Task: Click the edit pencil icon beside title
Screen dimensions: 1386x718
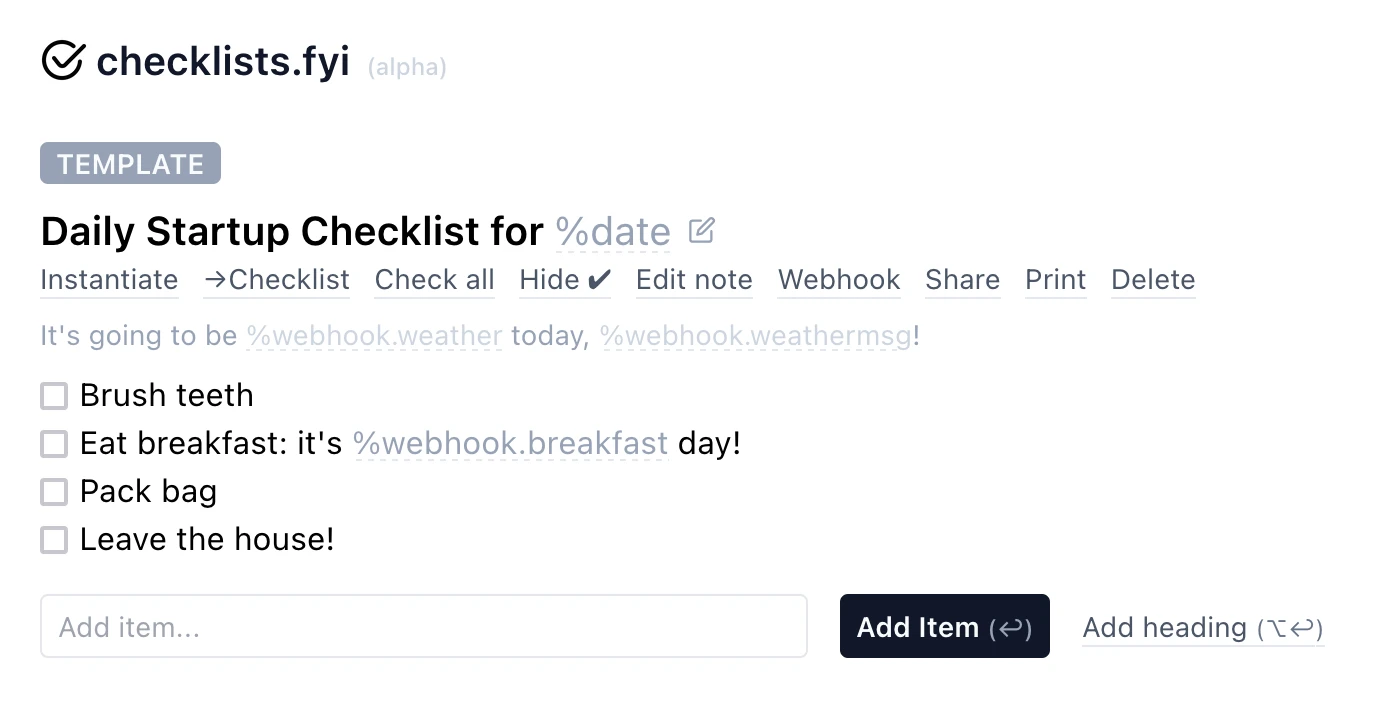Action: 702,231
